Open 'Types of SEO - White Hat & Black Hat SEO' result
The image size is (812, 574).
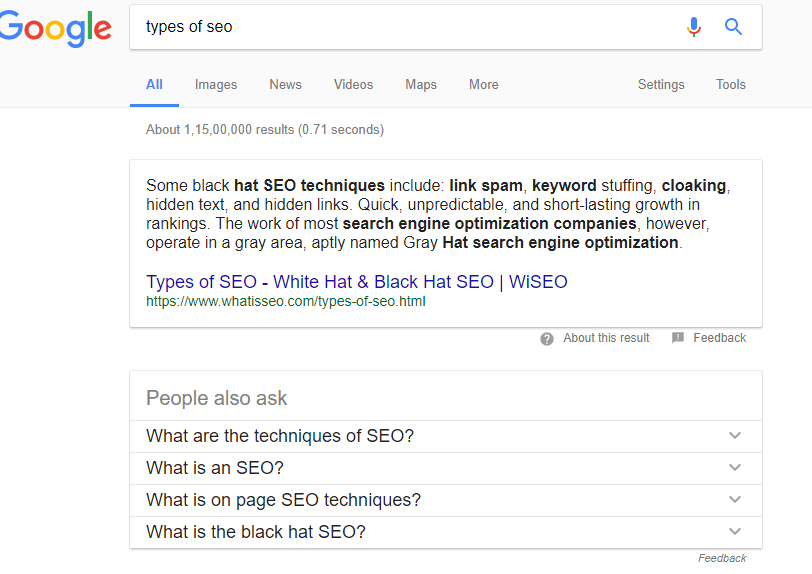coord(357,282)
